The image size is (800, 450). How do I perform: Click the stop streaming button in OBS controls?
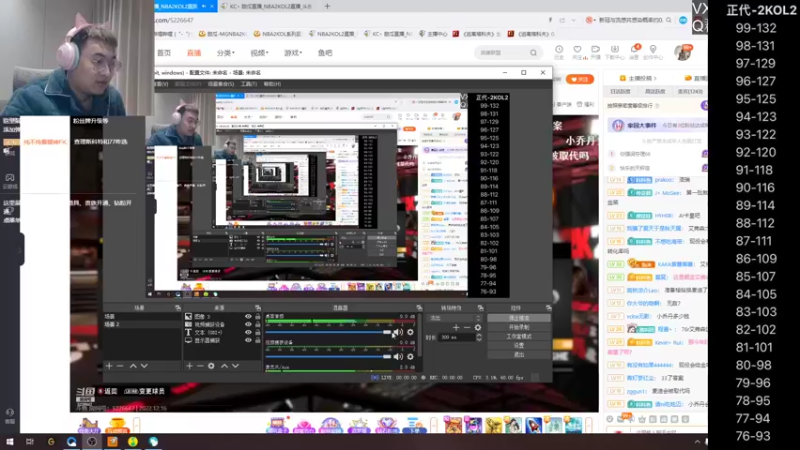[519, 318]
